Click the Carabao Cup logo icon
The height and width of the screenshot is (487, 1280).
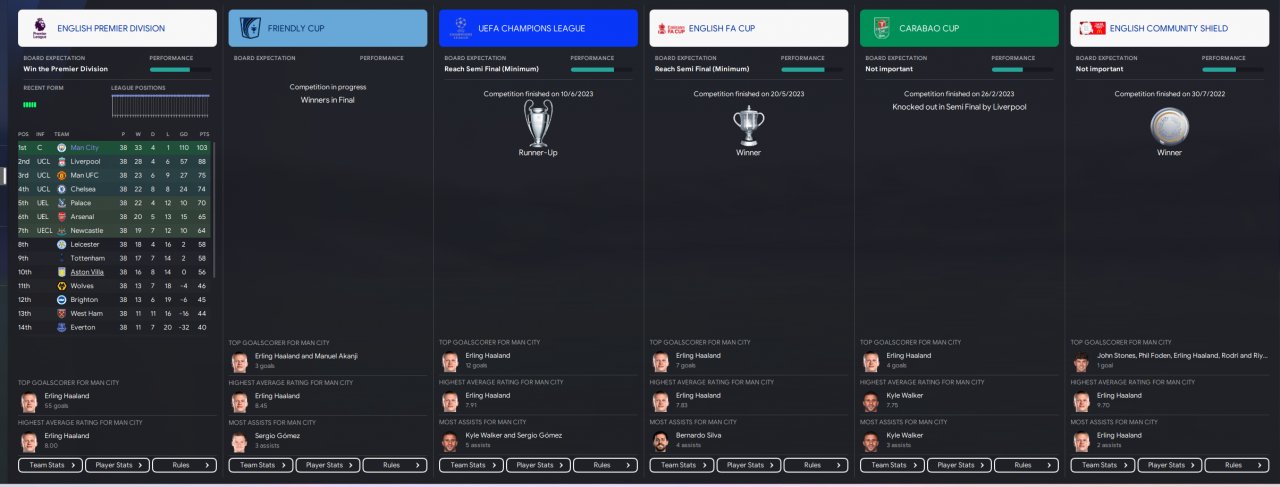click(x=881, y=28)
